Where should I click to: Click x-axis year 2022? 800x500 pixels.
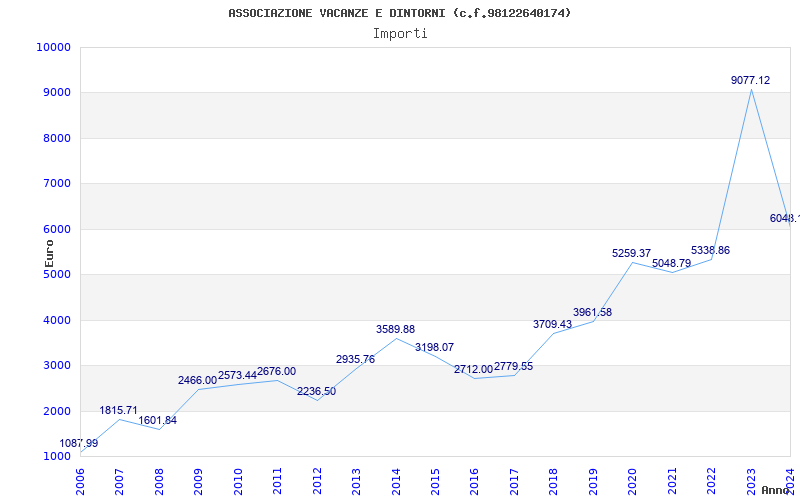[711, 482]
